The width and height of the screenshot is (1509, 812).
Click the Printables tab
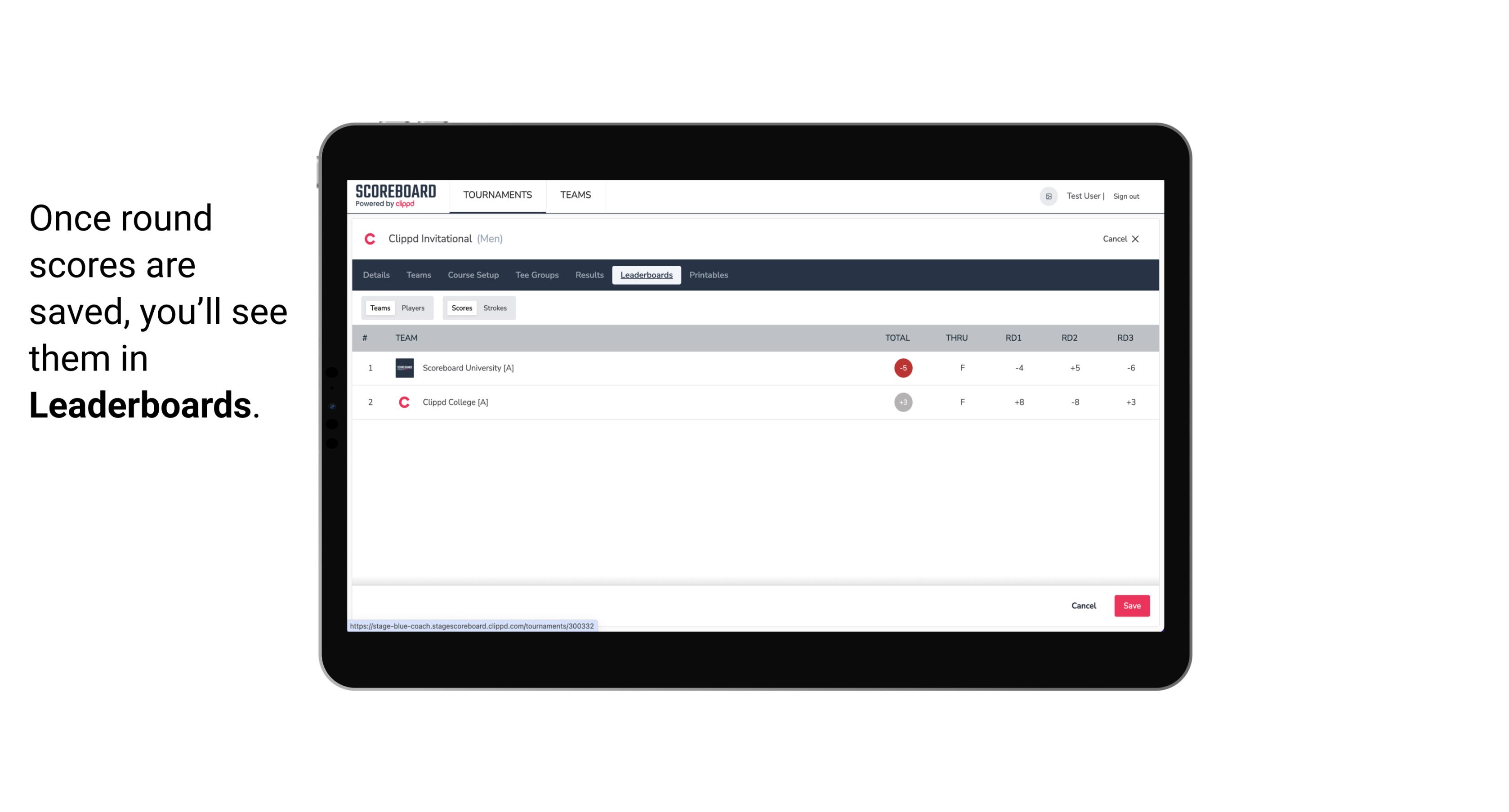click(708, 275)
